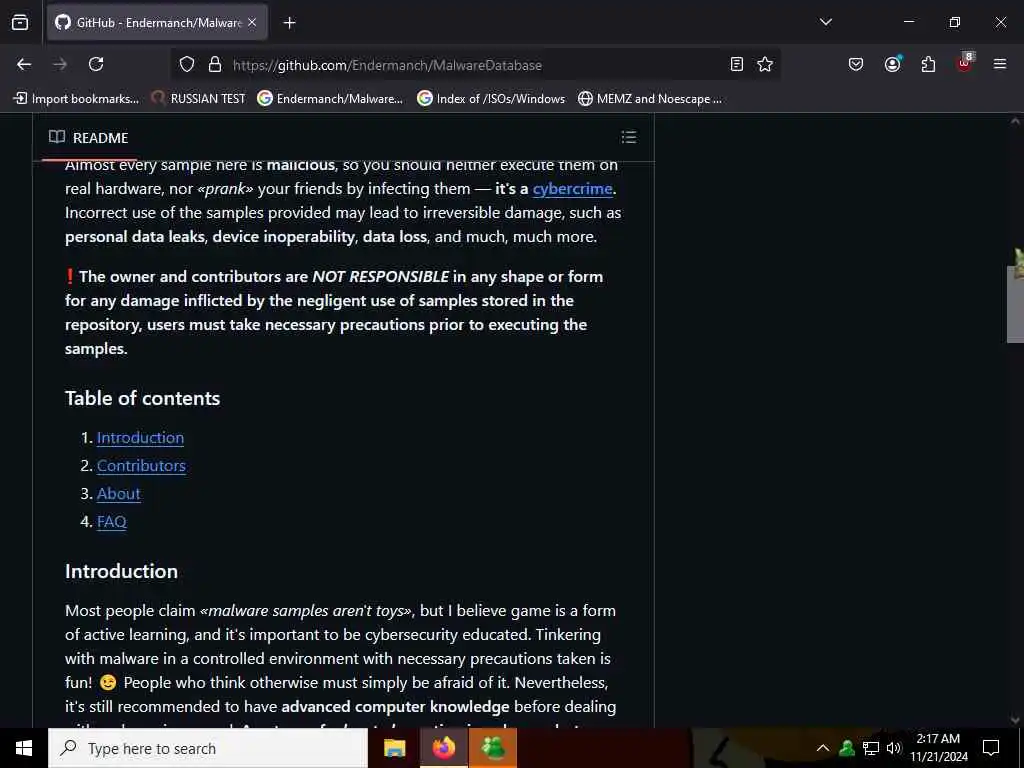Viewport: 1024px width, 768px height.
Task: Open Endermanch/Malware... bookmark
Action: (330, 99)
